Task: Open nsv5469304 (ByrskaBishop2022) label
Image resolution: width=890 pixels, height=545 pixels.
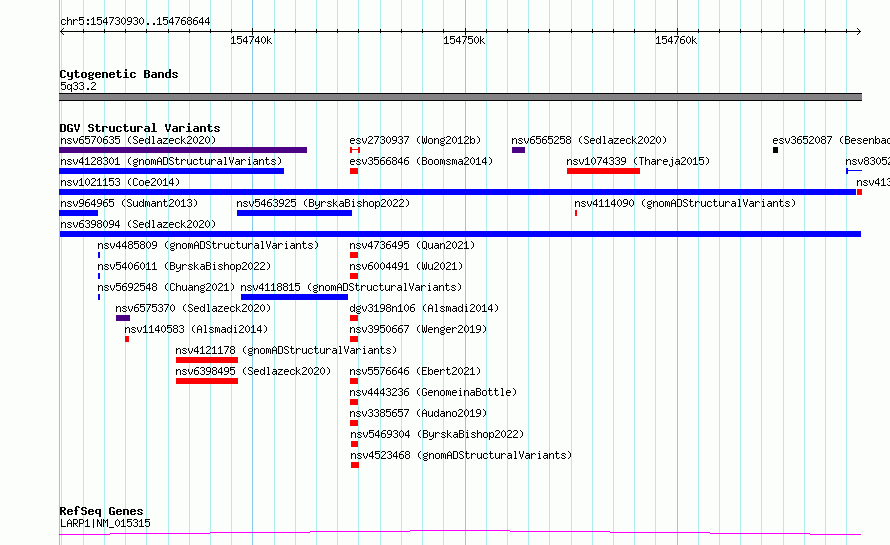Action: (437, 434)
